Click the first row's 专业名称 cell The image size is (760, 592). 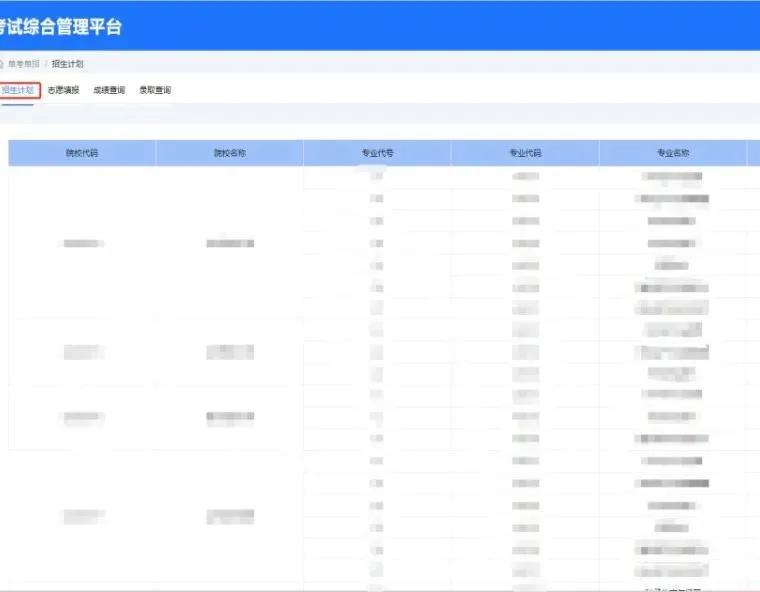[673, 177]
